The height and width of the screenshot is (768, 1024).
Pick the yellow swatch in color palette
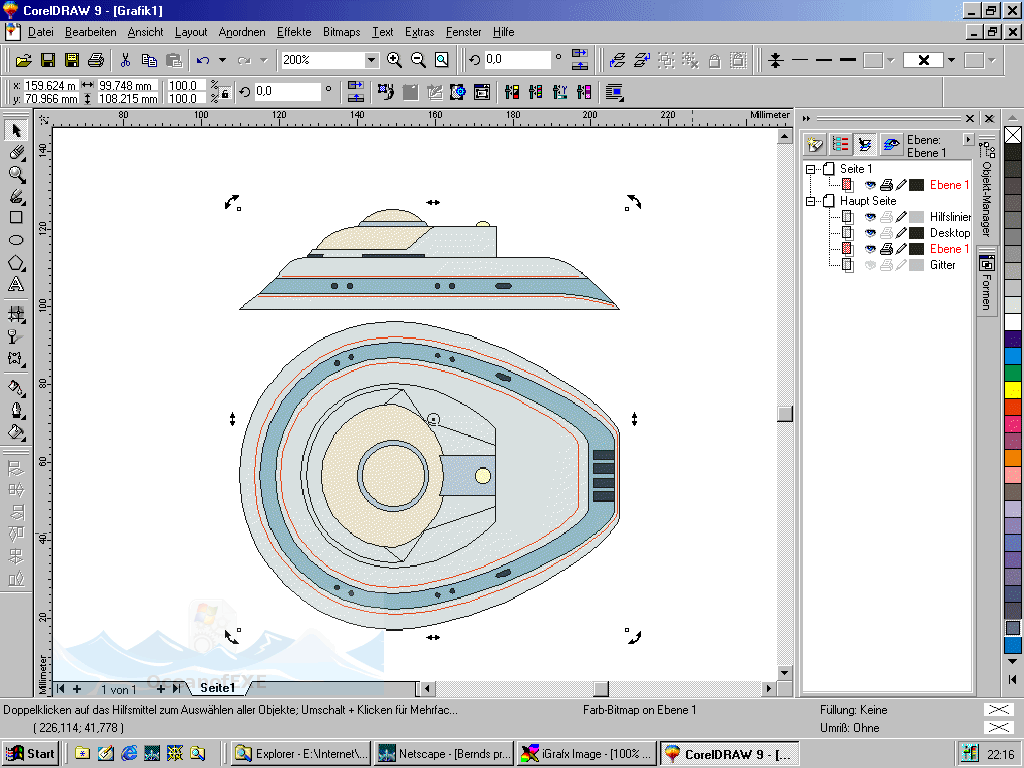1012,389
